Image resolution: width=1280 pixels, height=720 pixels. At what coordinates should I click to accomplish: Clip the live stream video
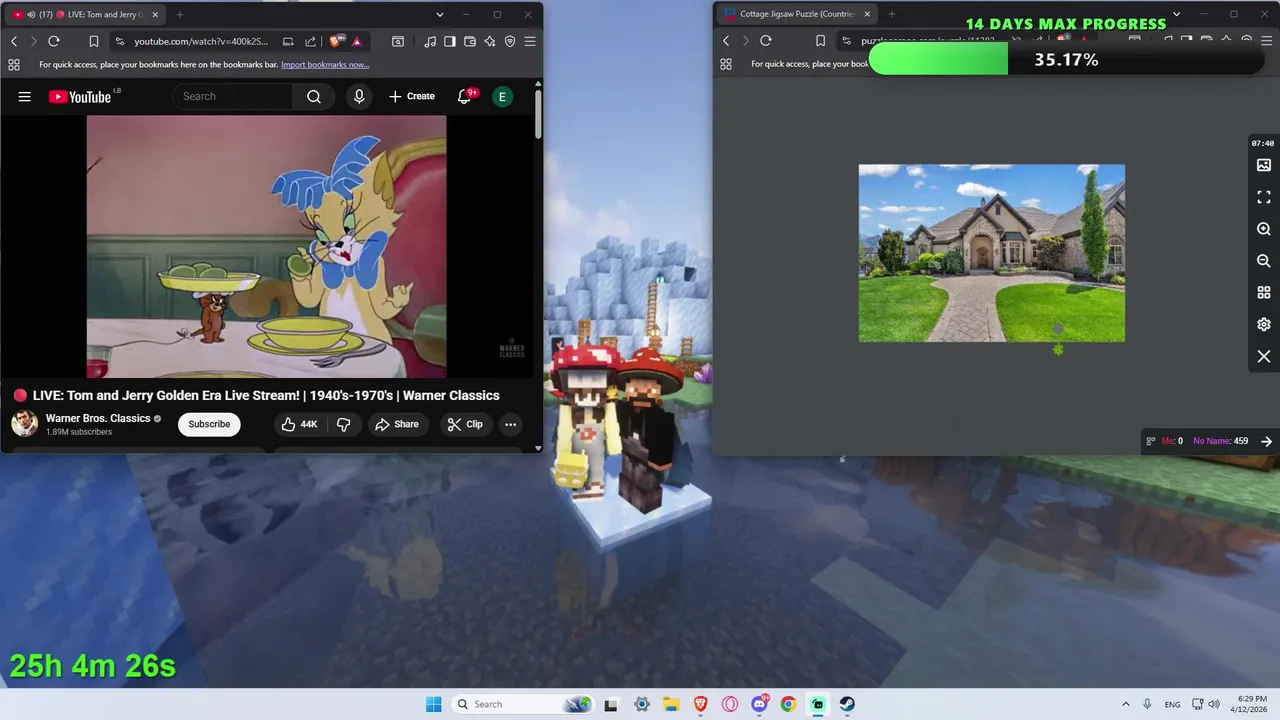coord(465,424)
